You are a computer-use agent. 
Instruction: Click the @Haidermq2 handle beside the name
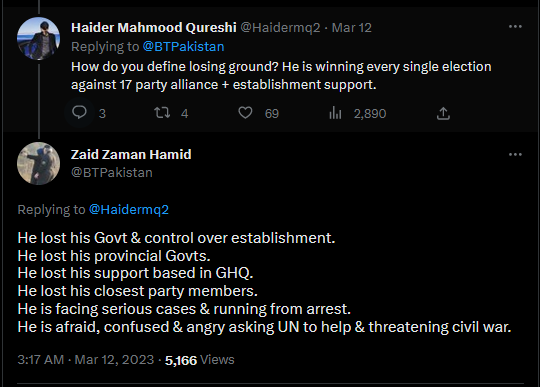click(280, 28)
